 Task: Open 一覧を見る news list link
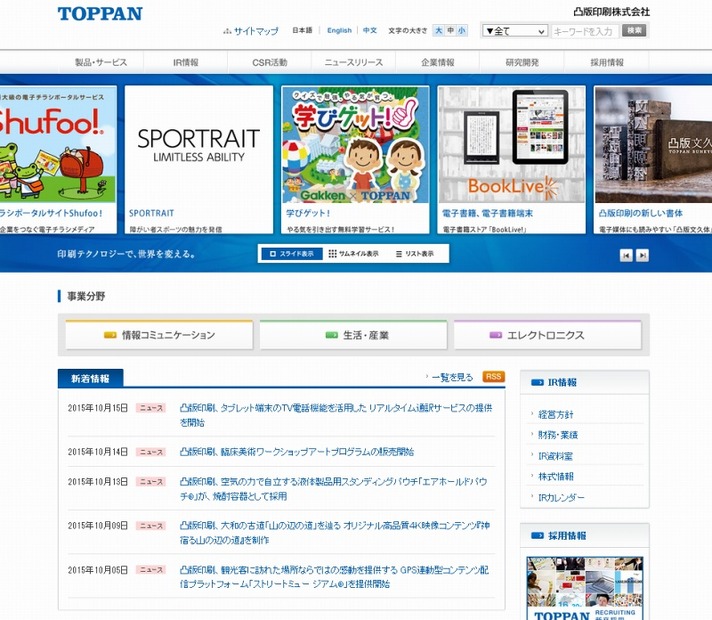(452, 377)
